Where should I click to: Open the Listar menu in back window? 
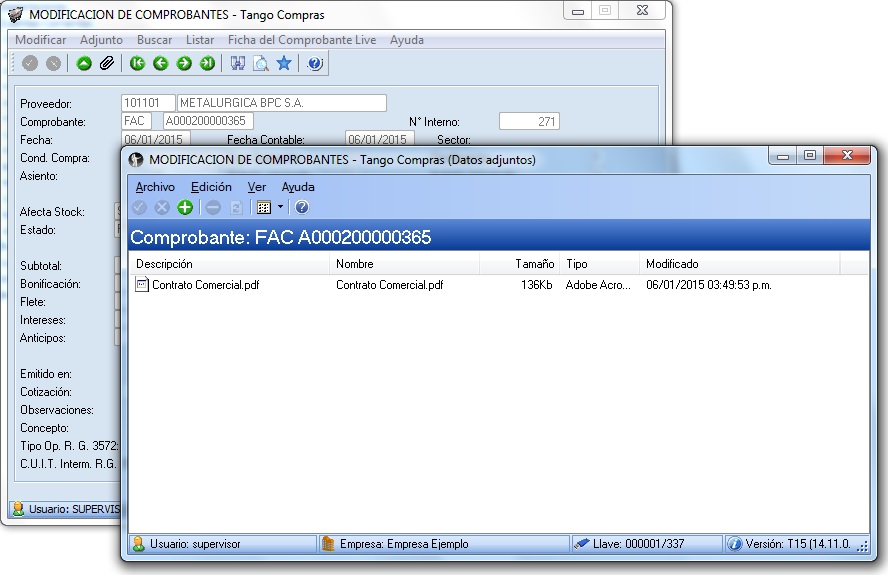[x=200, y=40]
